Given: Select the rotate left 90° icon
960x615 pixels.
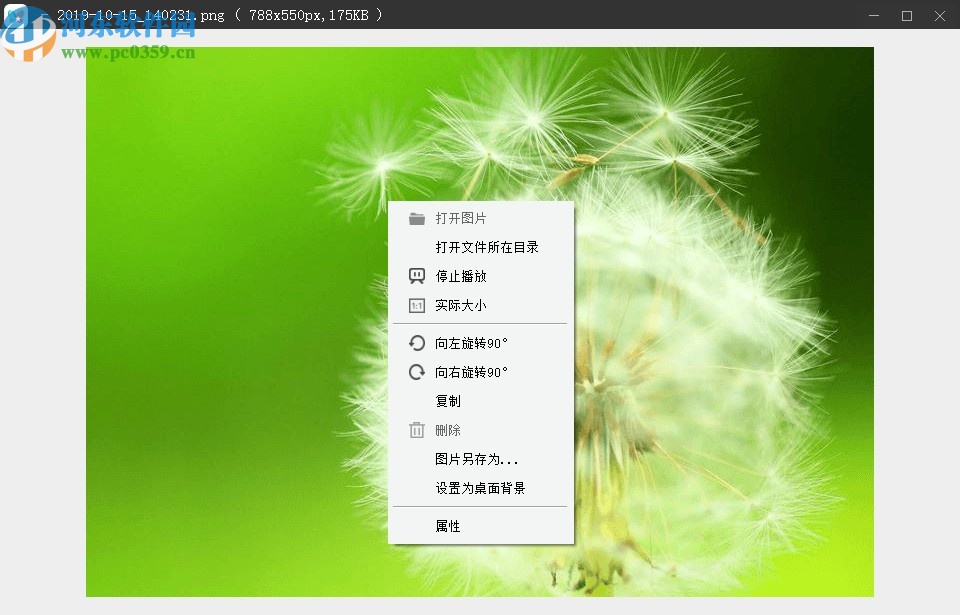Looking at the screenshot, I should point(416,342).
